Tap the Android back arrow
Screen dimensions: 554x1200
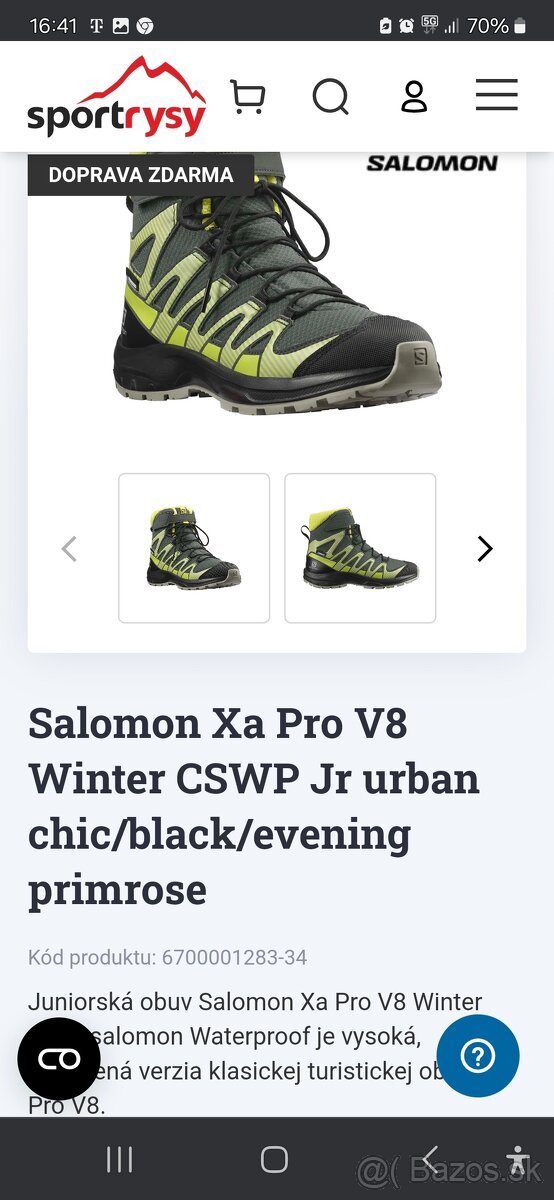[x=430, y=1160]
